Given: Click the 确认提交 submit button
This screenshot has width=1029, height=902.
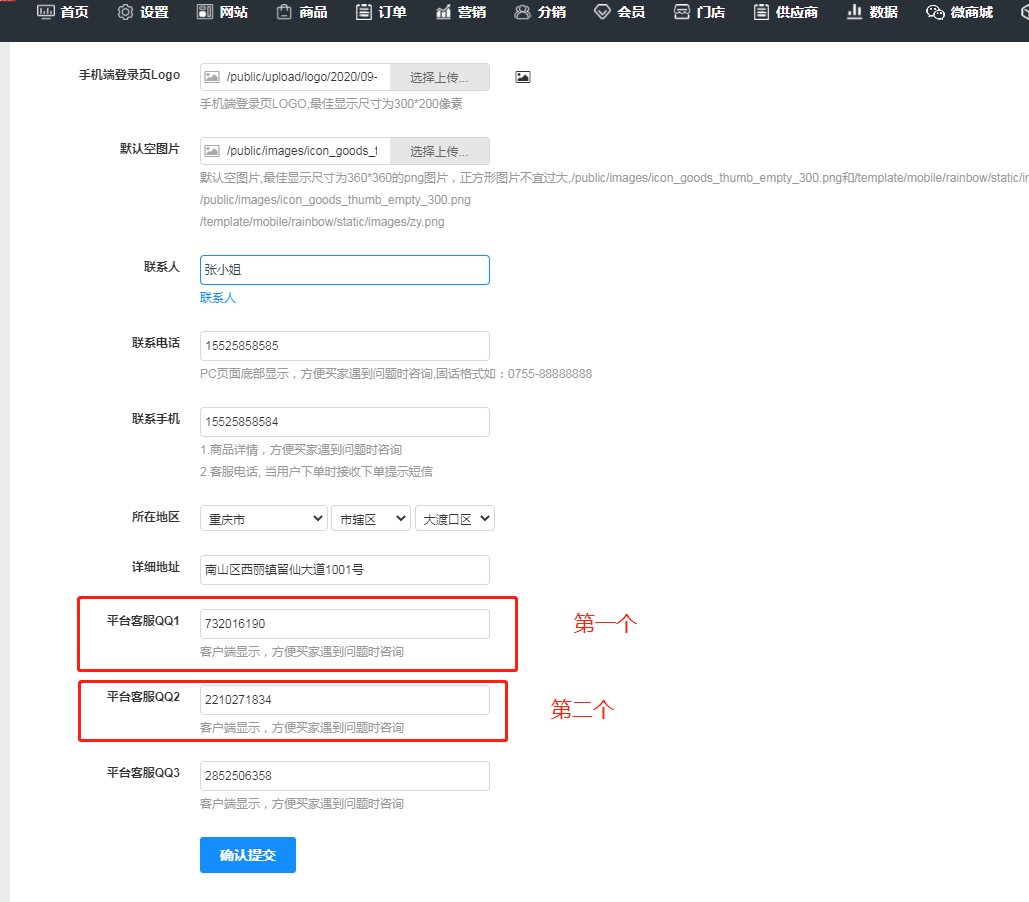Looking at the screenshot, I should [247, 855].
